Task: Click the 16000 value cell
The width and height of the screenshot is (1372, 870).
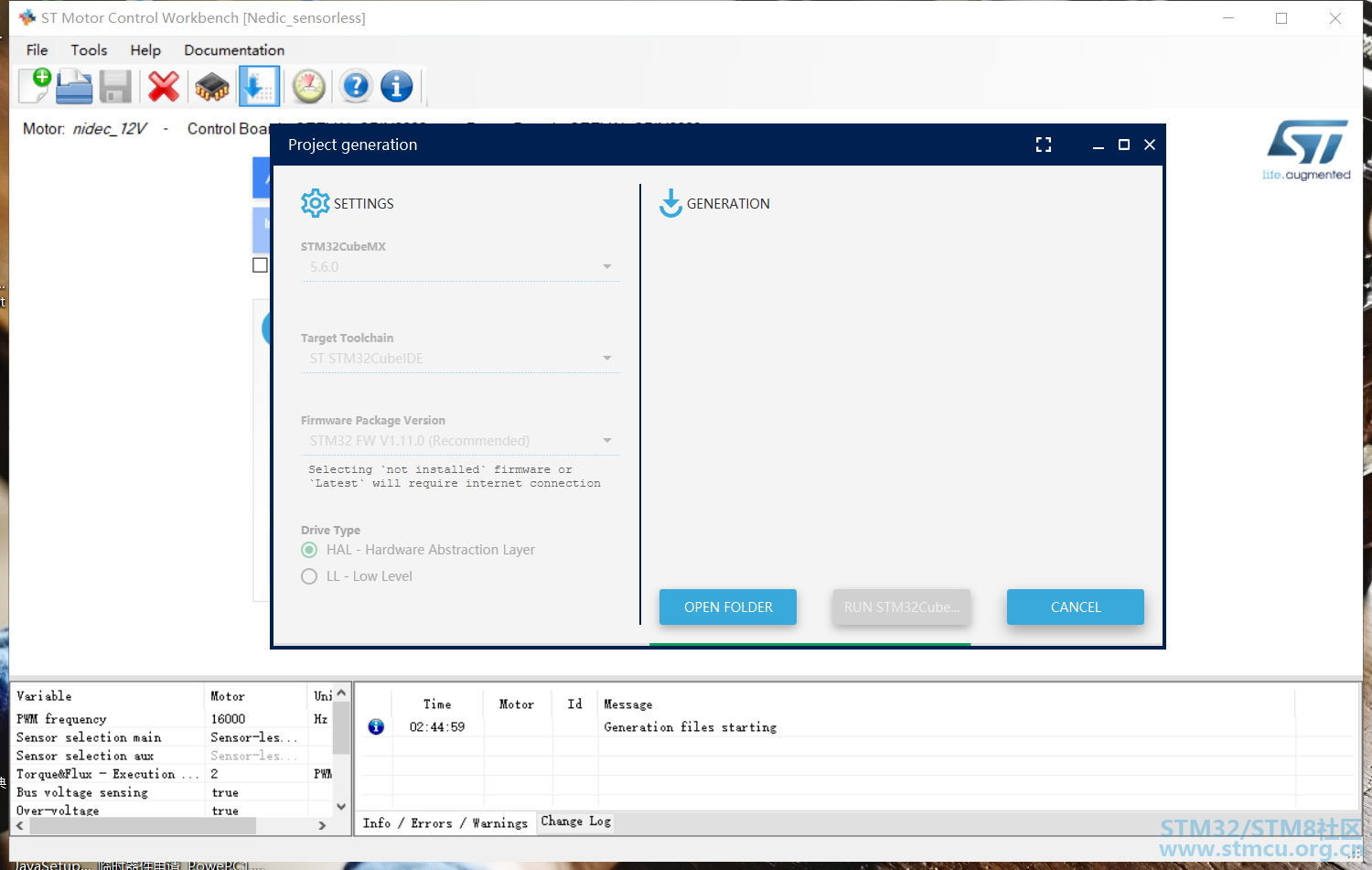Action: [x=255, y=719]
